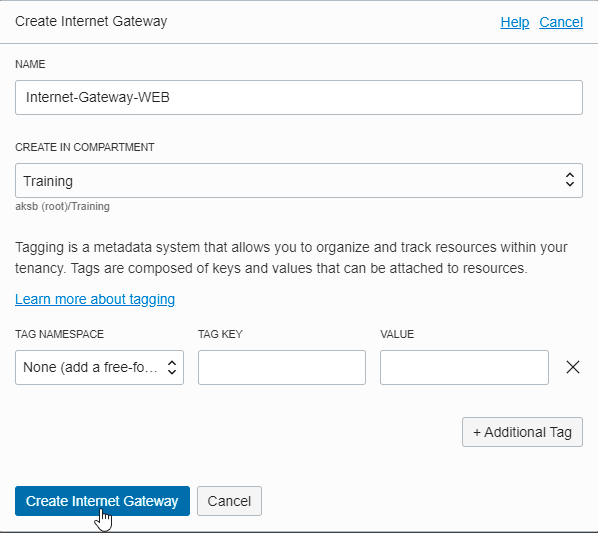Expand the Tag Namespace dropdown

pos(99,367)
